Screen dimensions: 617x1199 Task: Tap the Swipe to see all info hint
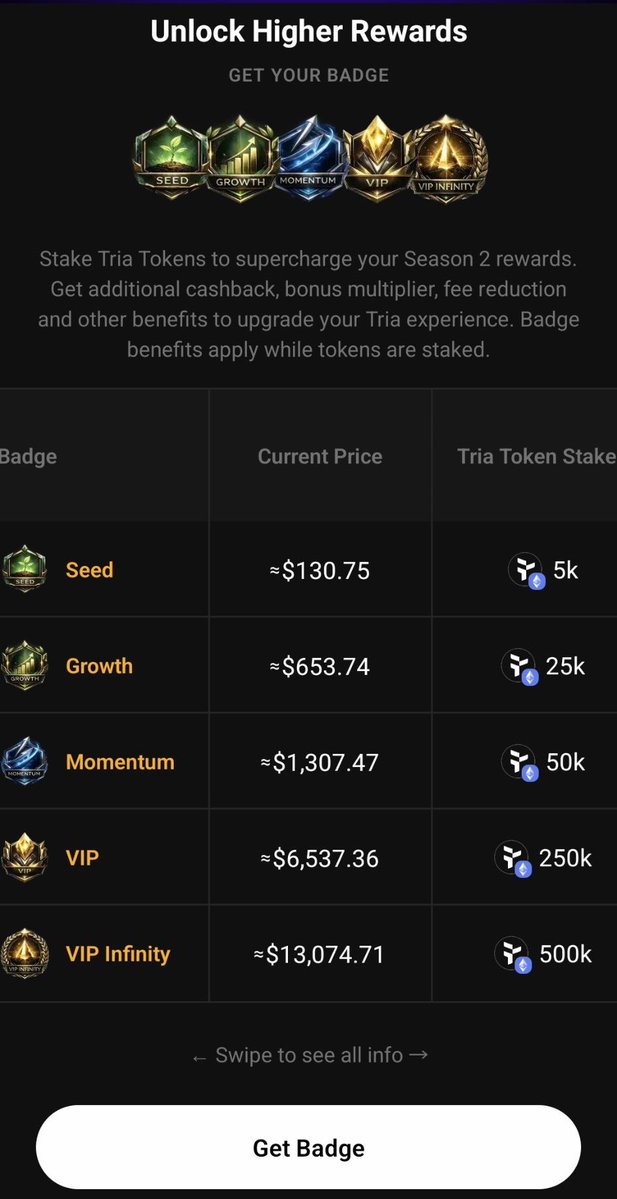(309, 1055)
